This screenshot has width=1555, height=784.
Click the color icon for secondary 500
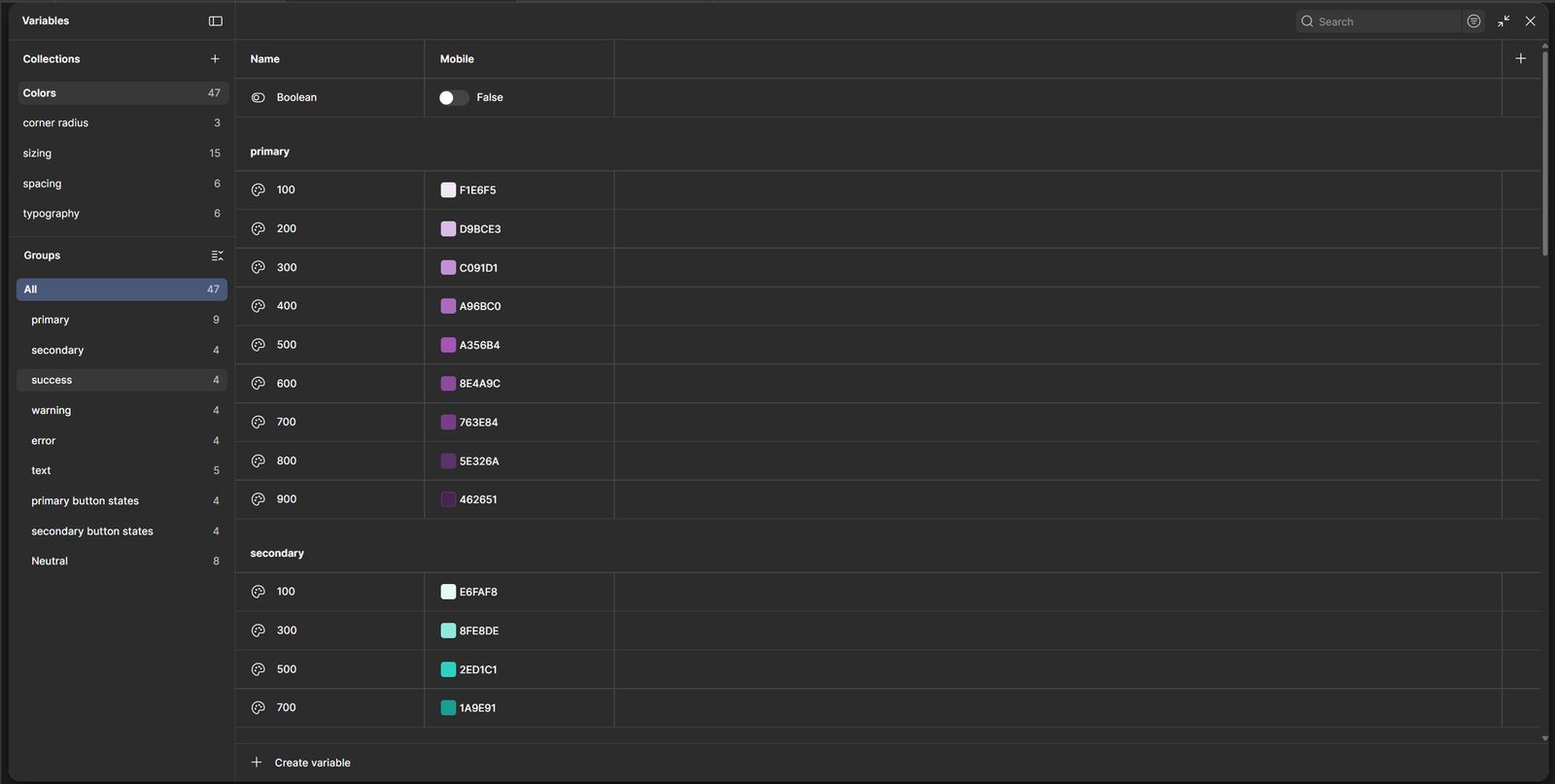tap(259, 669)
